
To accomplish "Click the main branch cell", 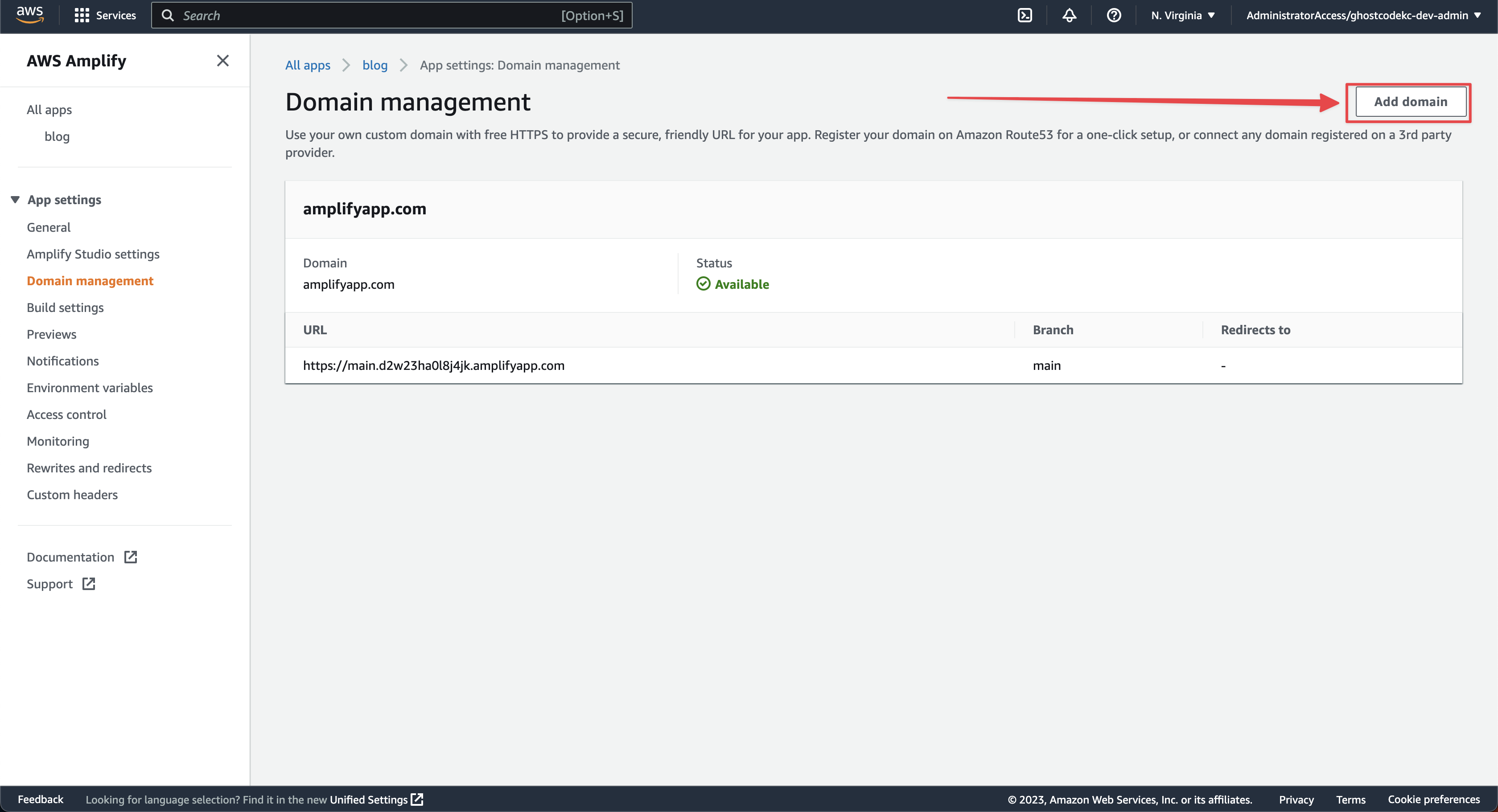I will pyautogui.click(x=1047, y=365).
